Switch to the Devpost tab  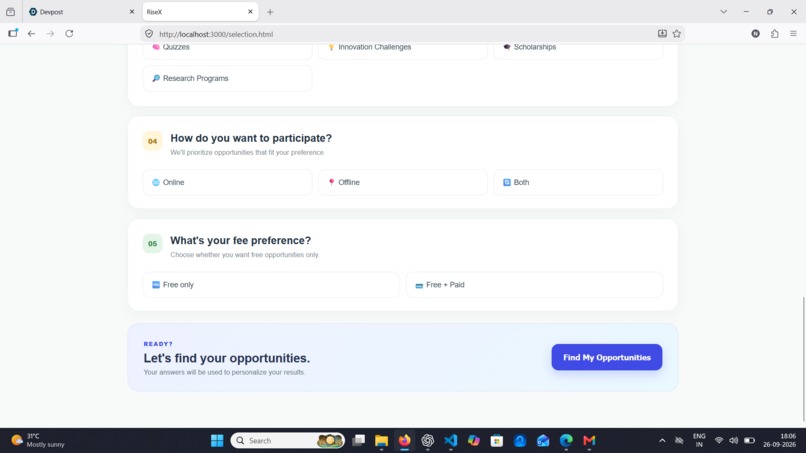75,11
